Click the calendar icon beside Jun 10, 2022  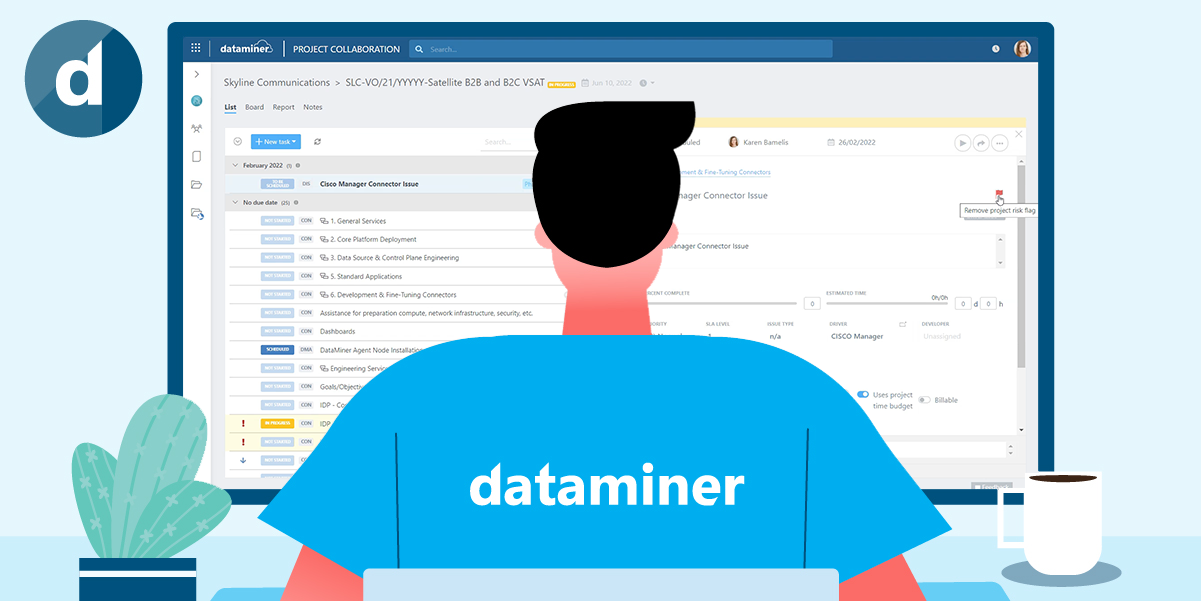tap(584, 83)
